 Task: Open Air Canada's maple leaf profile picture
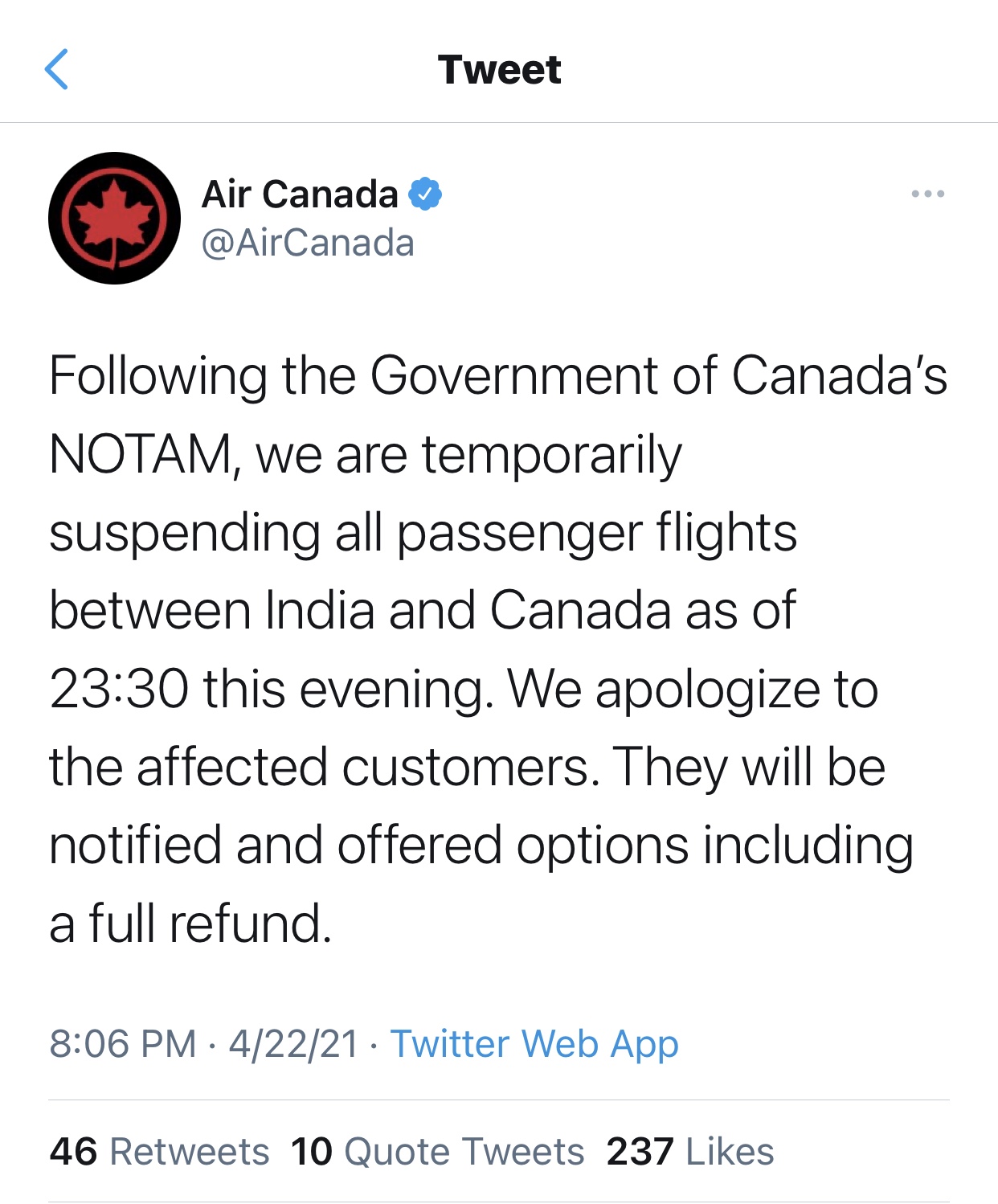[114, 218]
